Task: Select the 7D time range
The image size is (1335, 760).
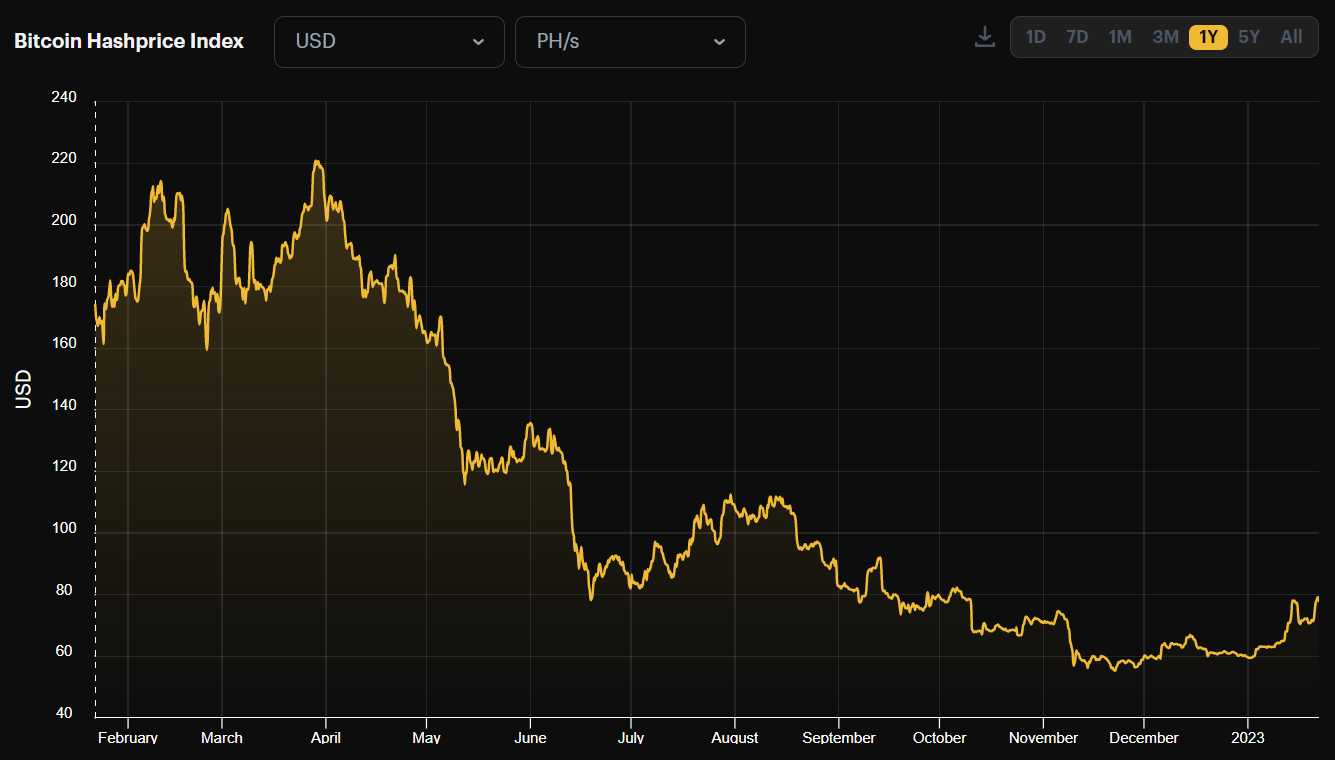Action: pyautogui.click(x=1077, y=37)
